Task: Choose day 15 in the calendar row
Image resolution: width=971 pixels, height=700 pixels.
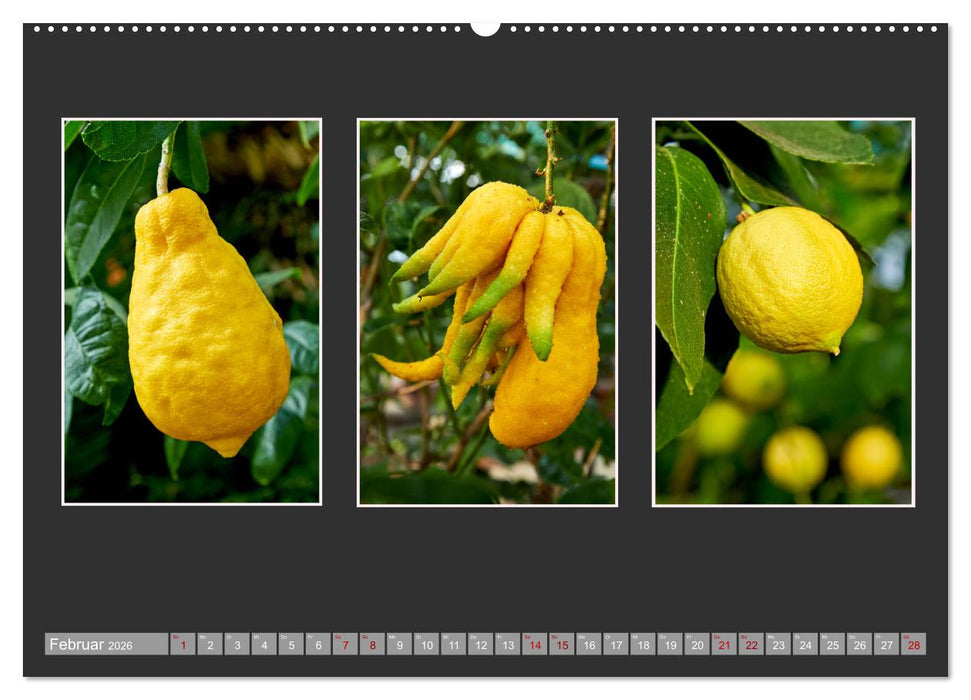Action: click(x=561, y=644)
